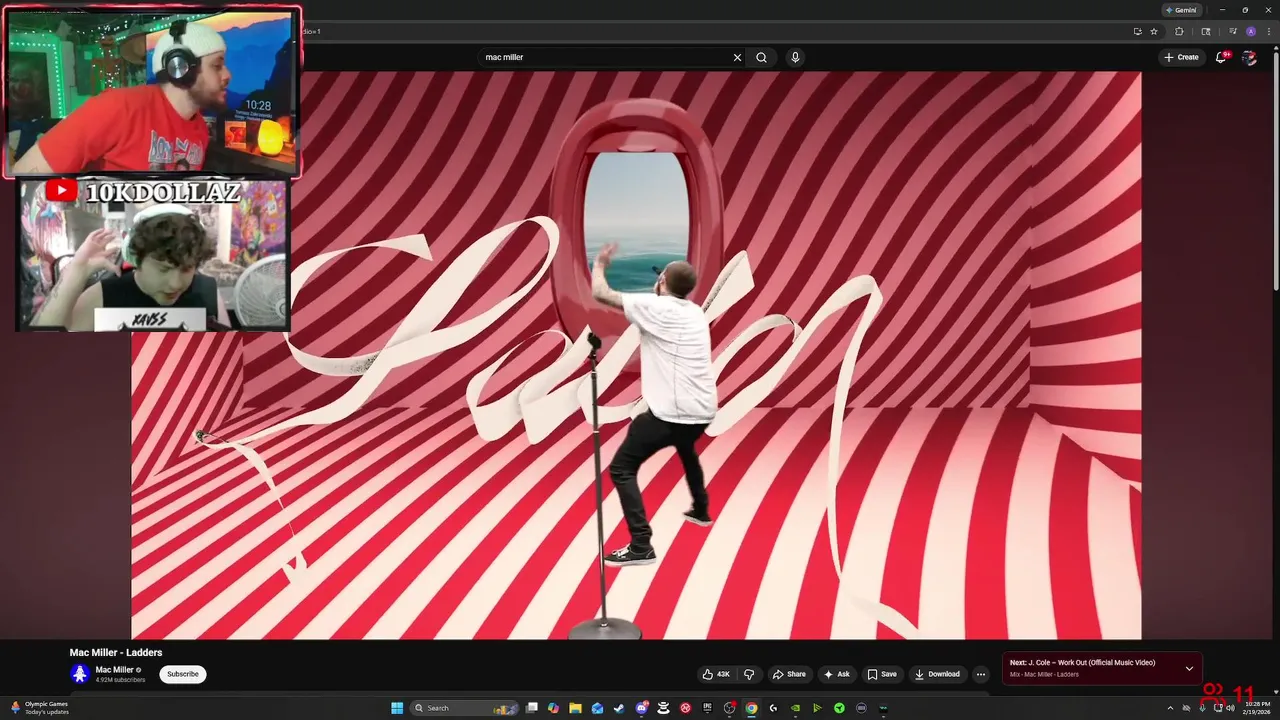Open the YouTube account avatar menu
Screen dimensions: 1280x720
coord(1249,57)
